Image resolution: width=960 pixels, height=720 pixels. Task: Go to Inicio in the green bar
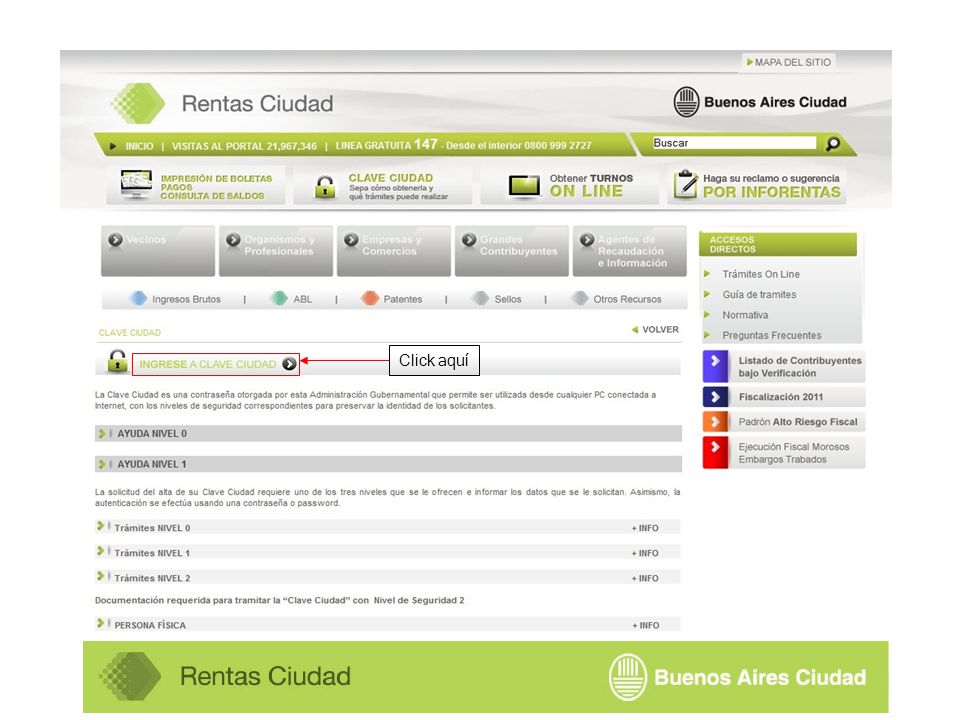pos(139,146)
